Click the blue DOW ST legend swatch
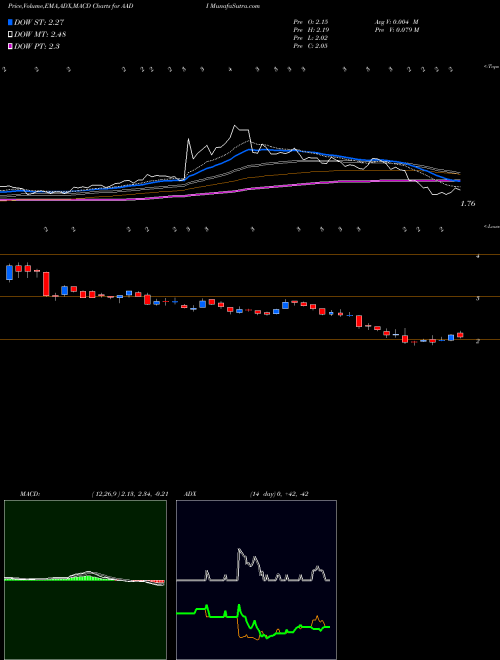The image size is (500, 660). pyautogui.click(x=11, y=22)
